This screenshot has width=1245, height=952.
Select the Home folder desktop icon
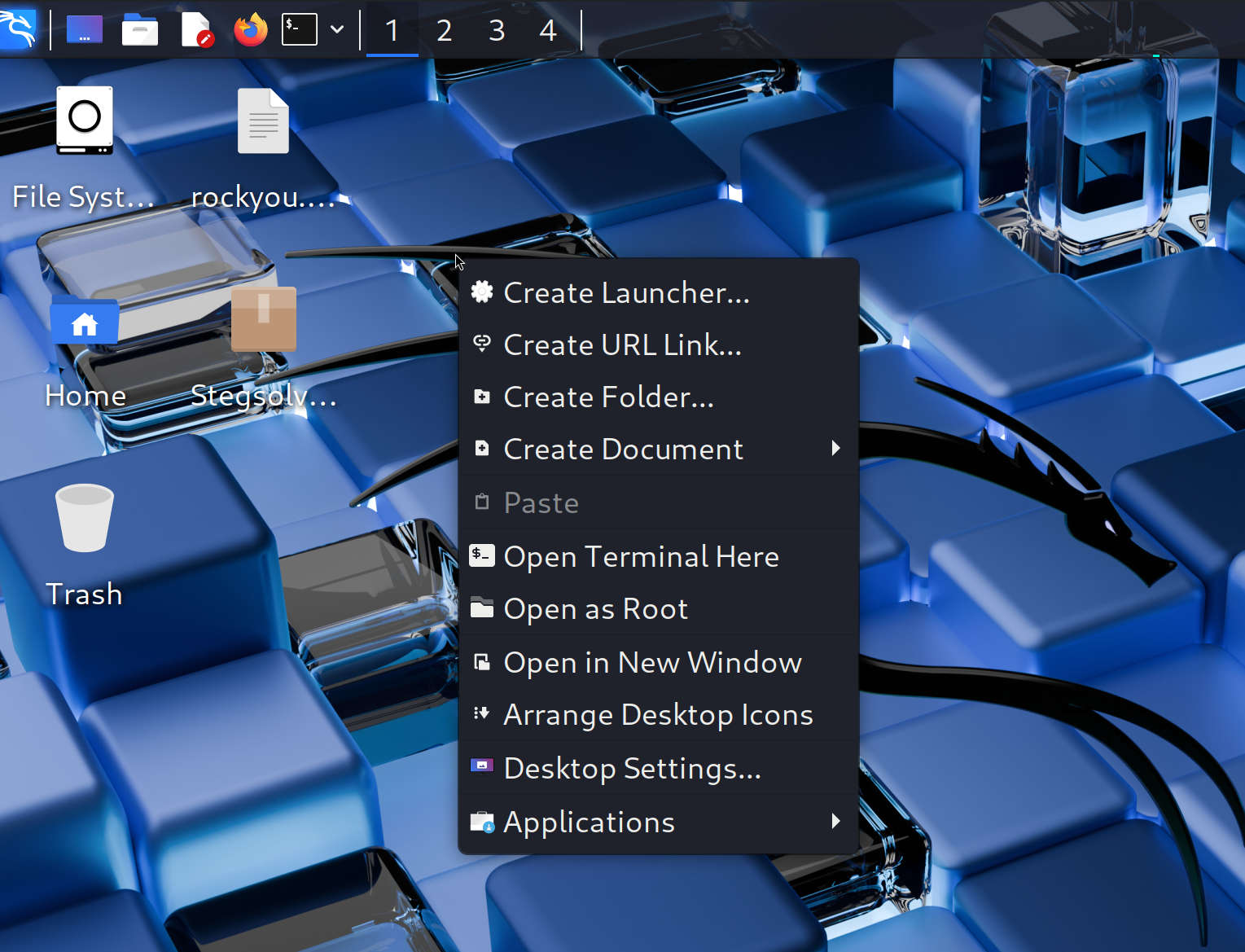tap(85, 323)
